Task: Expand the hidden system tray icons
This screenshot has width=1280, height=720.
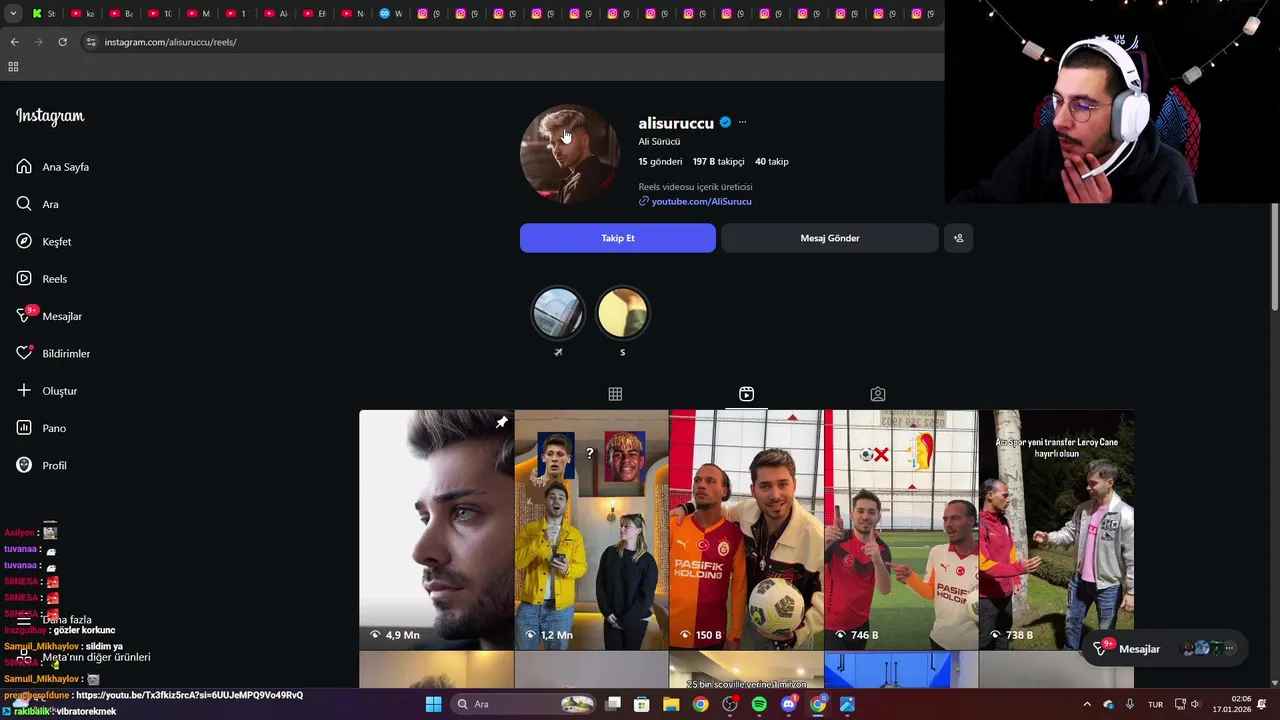Action: coord(1087,704)
